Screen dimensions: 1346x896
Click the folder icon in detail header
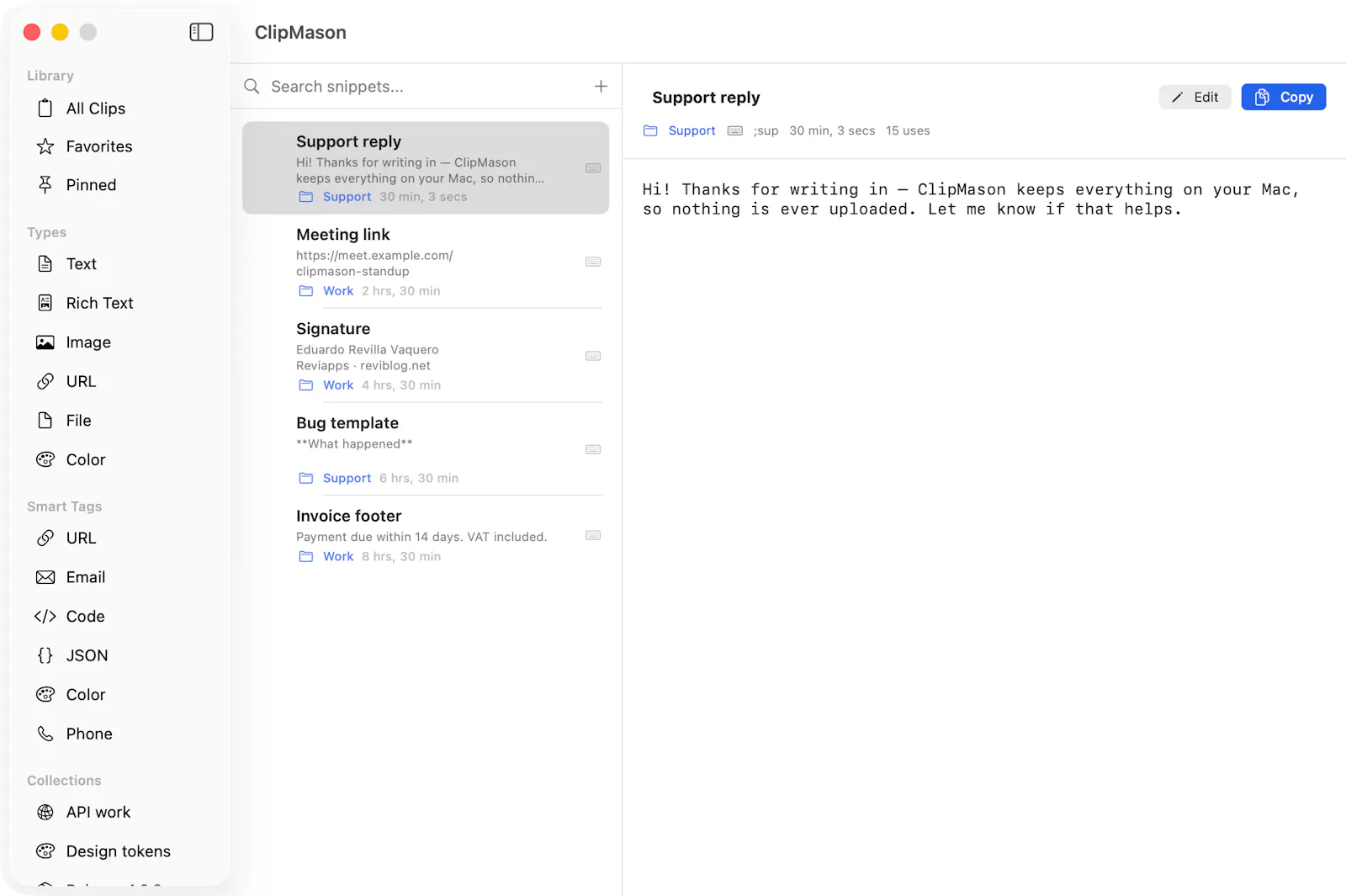click(x=650, y=130)
